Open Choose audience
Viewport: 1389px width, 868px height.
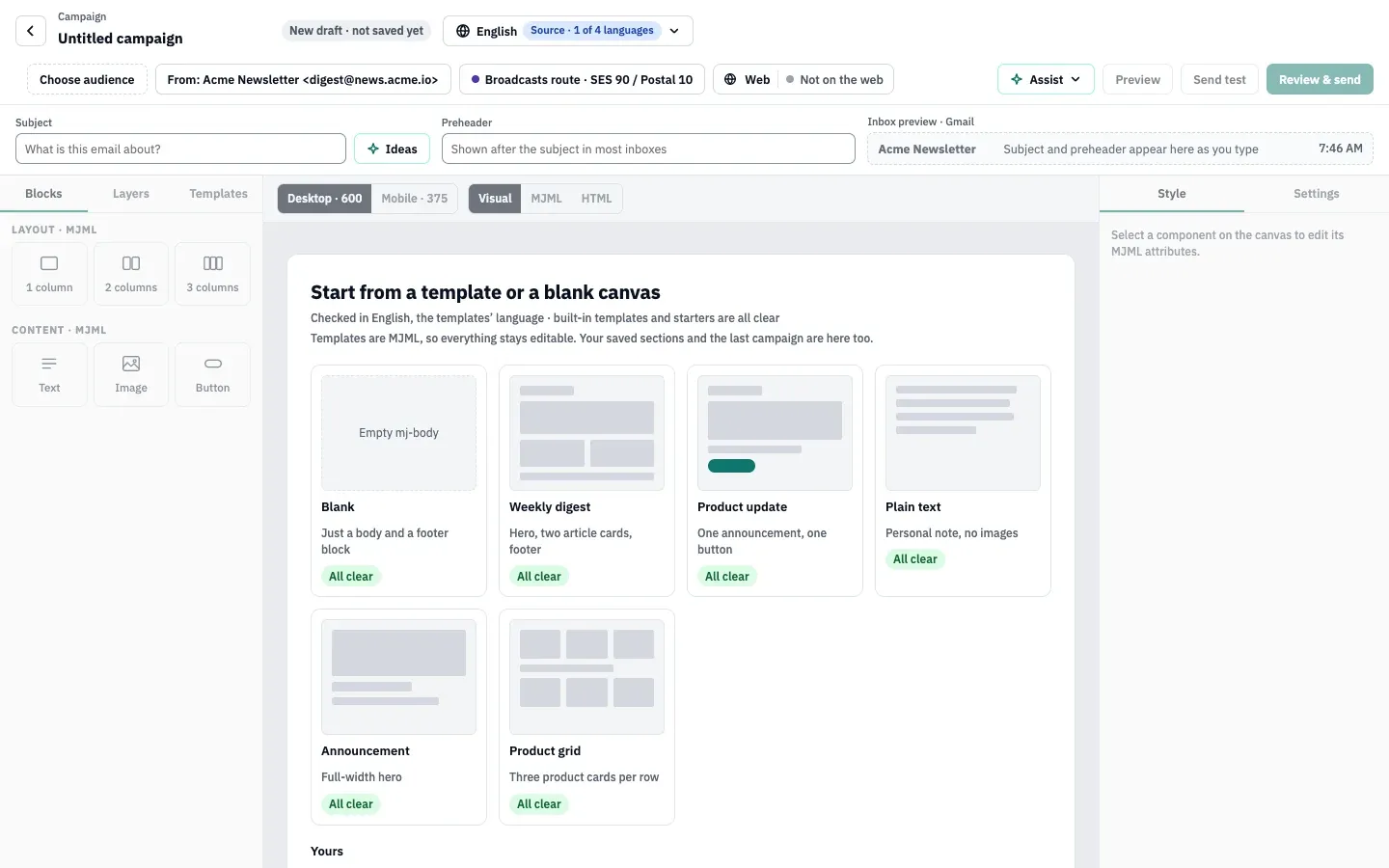coord(87,79)
